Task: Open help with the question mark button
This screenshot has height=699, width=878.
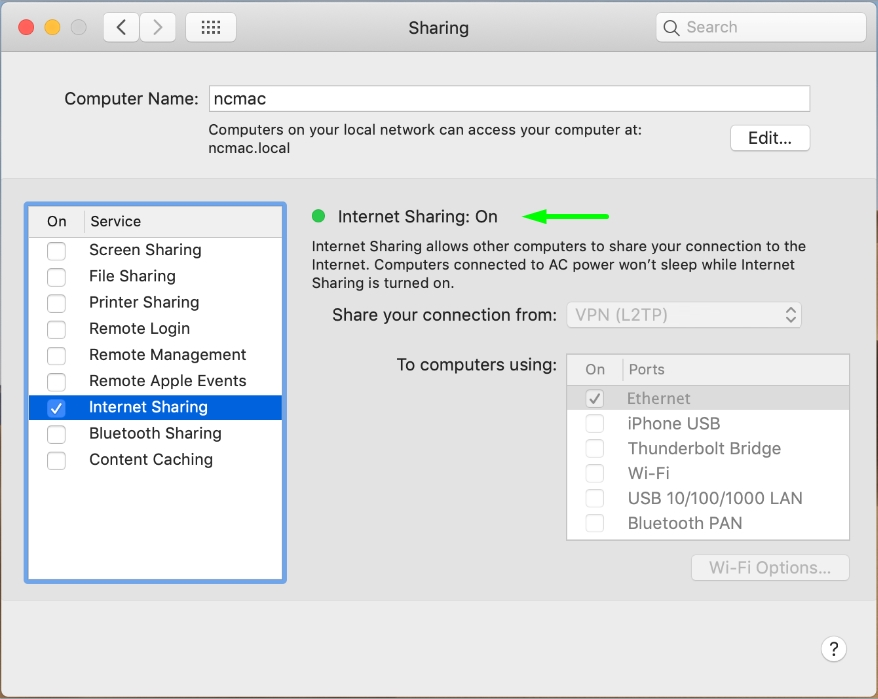Action: pos(833,649)
